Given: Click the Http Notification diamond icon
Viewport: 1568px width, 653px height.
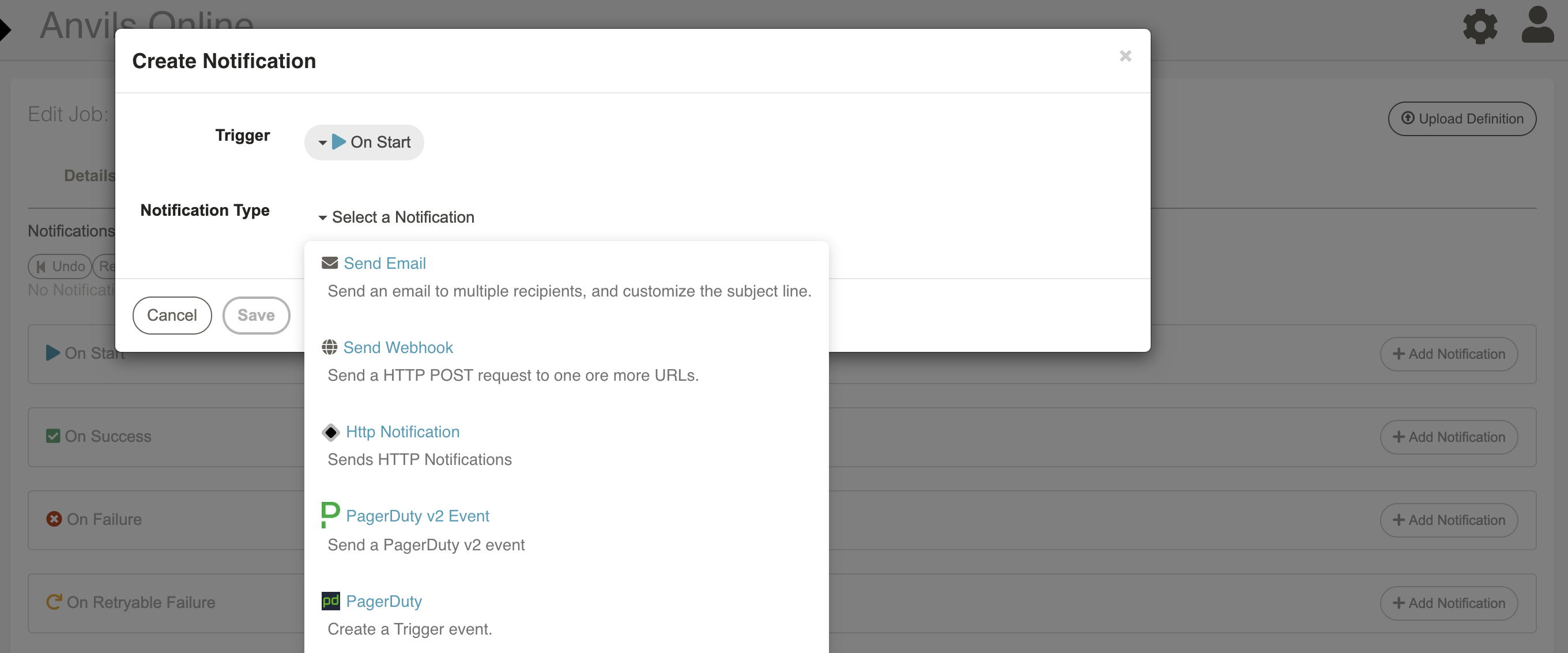Looking at the screenshot, I should pos(330,431).
